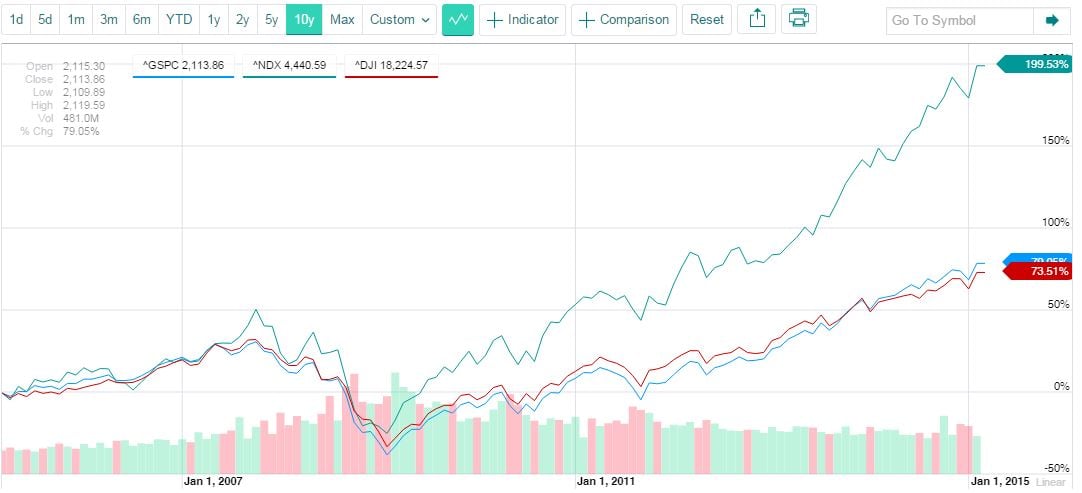Screen dimensions: 1082x493
Task: Click the line chart type icon
Action: click(x=458, y=20)
